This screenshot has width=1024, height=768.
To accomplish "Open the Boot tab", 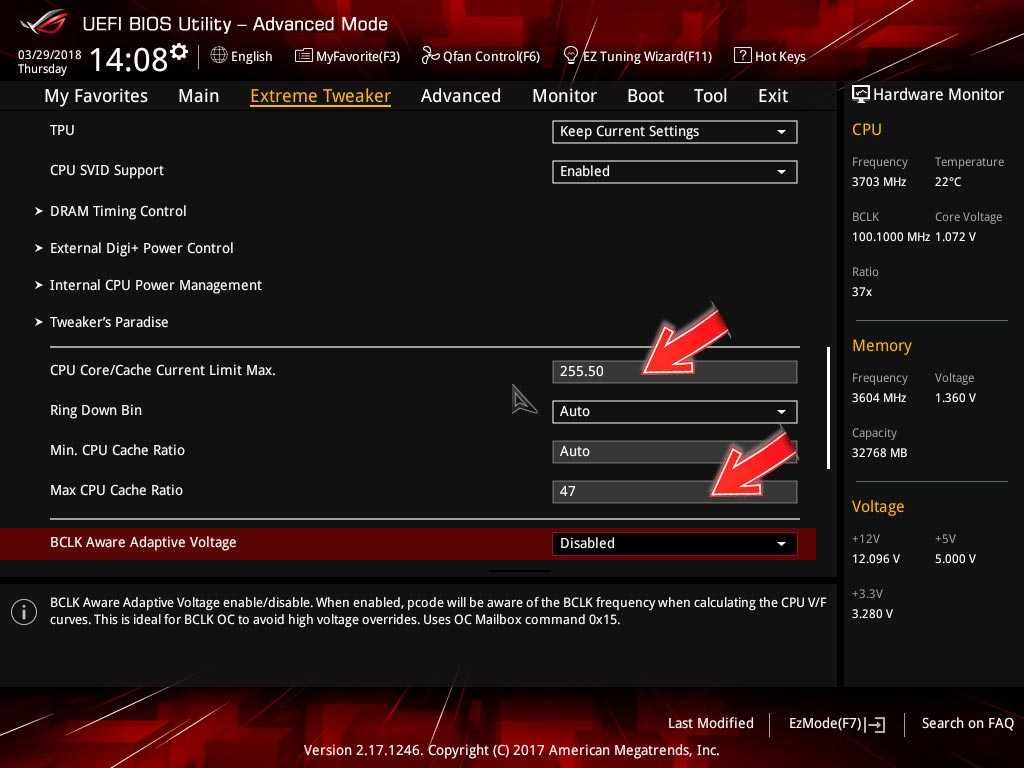I will (x=645, y=95).
